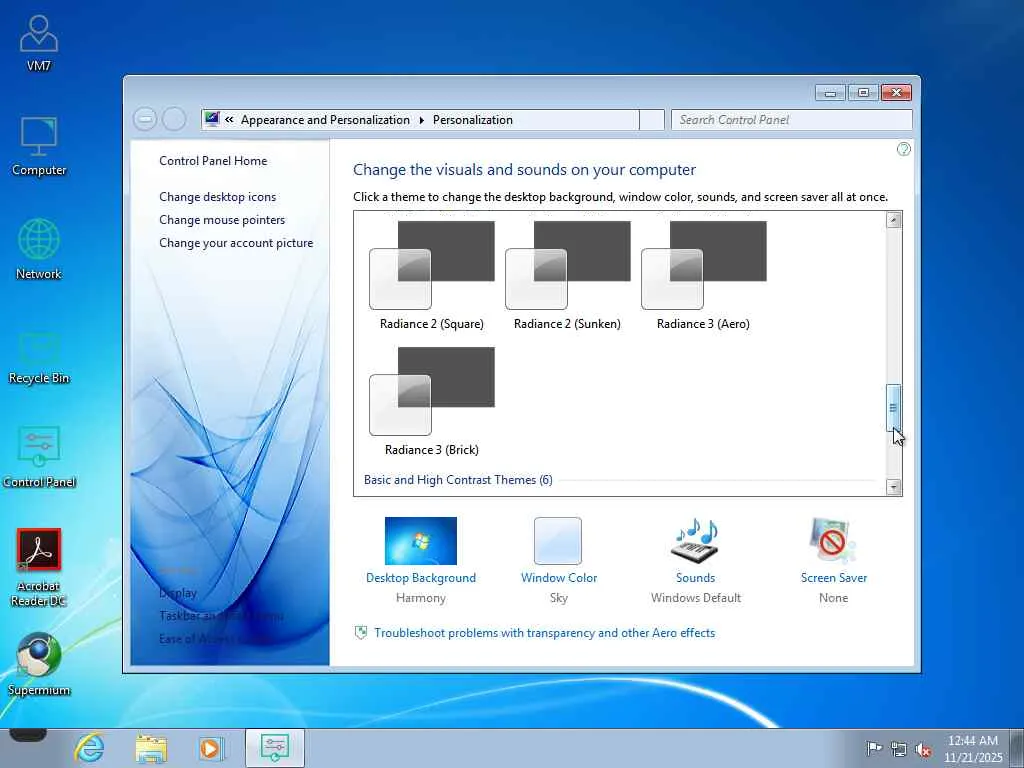Open Change your account picture link
This screenshot has height=768, width=1024.
(x=236, y=243)
